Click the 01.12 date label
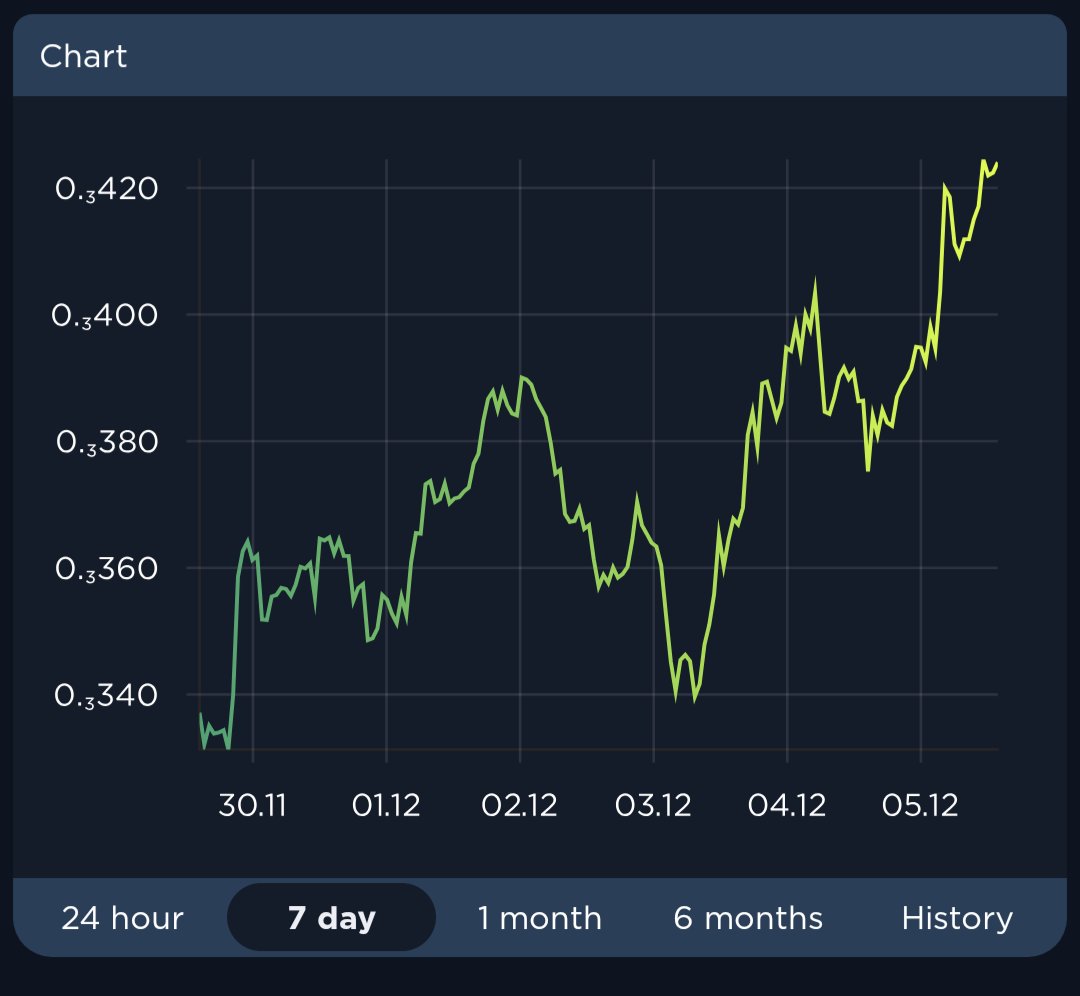This screenshot has width=1080, height=996. click(x=386, y=805)
